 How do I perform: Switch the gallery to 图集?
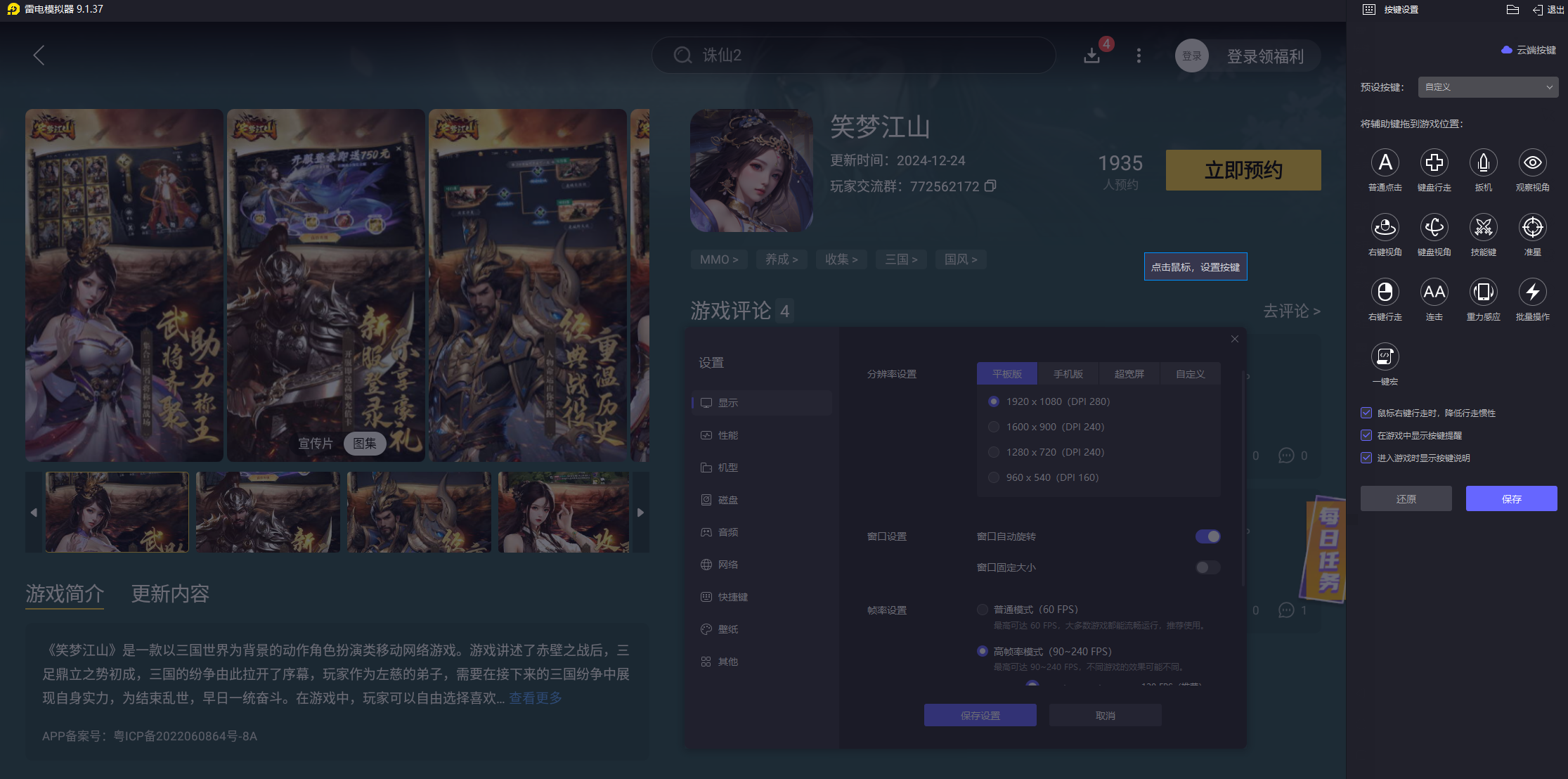point(365,444)
